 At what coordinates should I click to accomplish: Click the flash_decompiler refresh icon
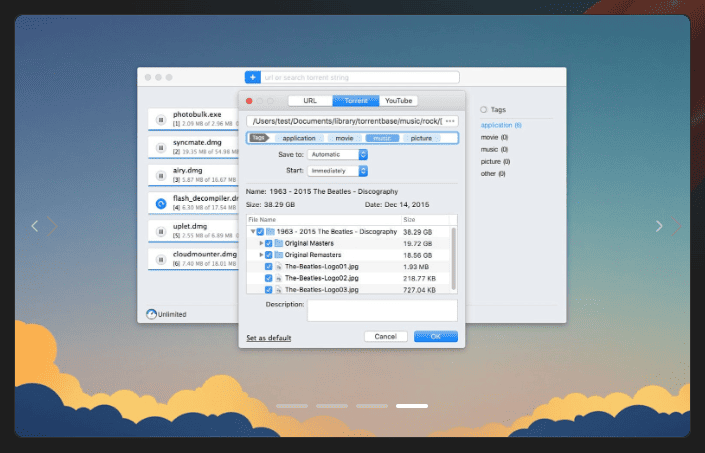[161, 204]
